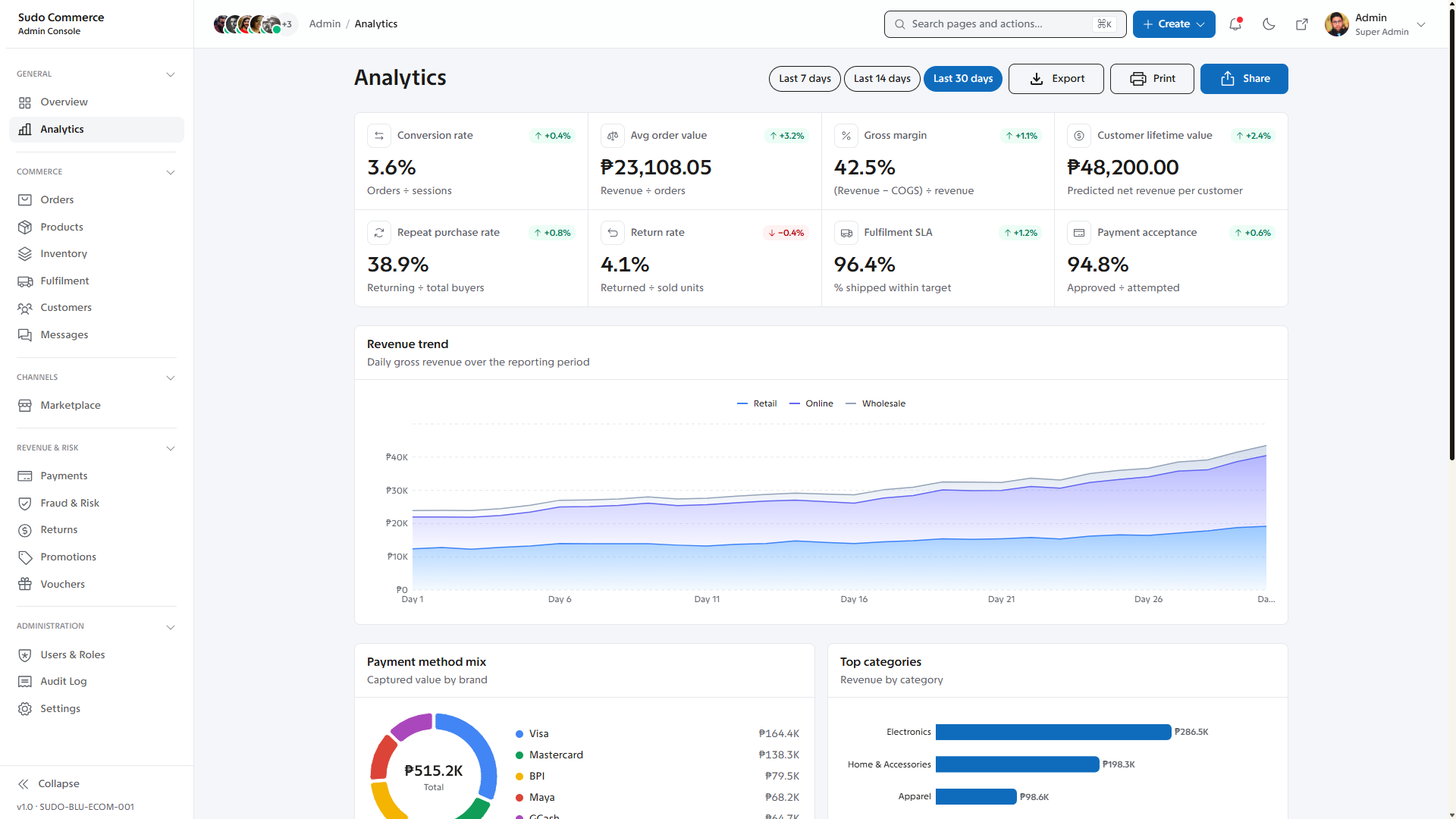Open the collaborator avatars stack
Image resolution: width=1456 pixels, height=819 pixels.
click(256, 24)
